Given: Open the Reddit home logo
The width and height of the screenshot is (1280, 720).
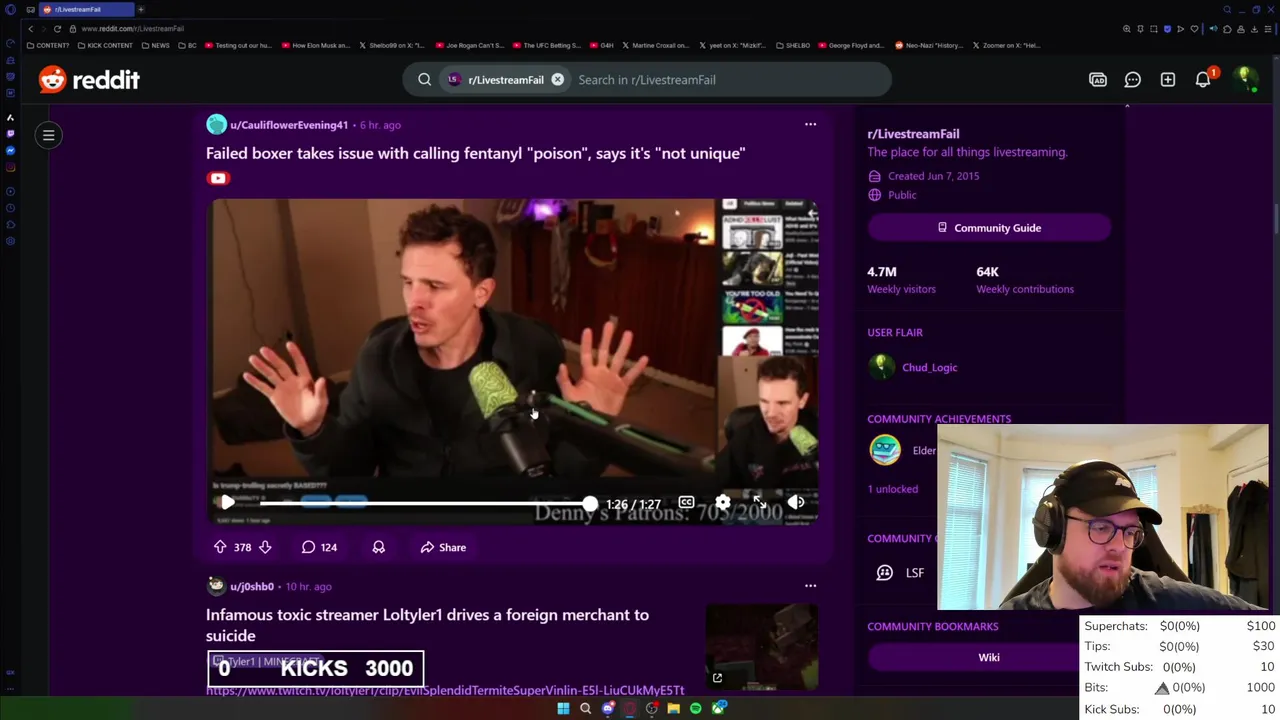Looking at the screenshot, I should coord(89,80).
